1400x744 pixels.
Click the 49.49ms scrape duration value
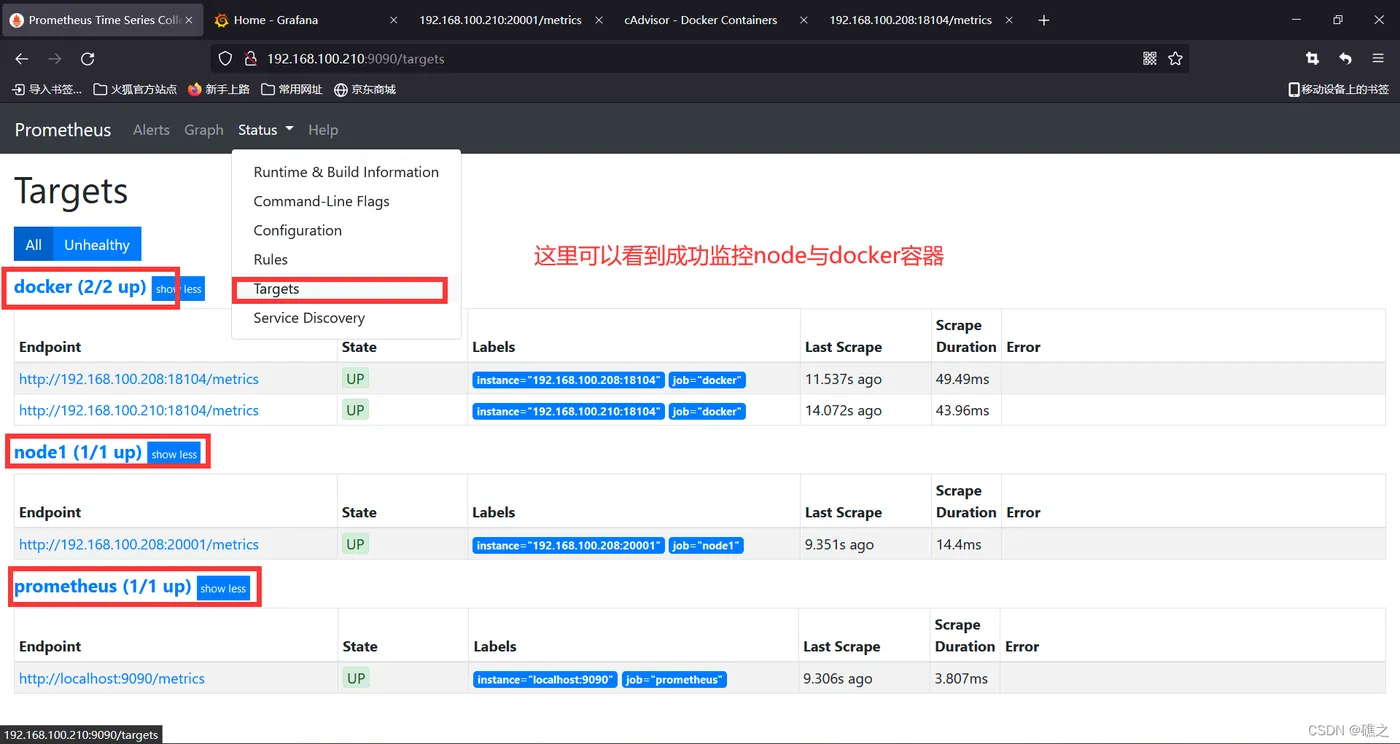(962, 380)
